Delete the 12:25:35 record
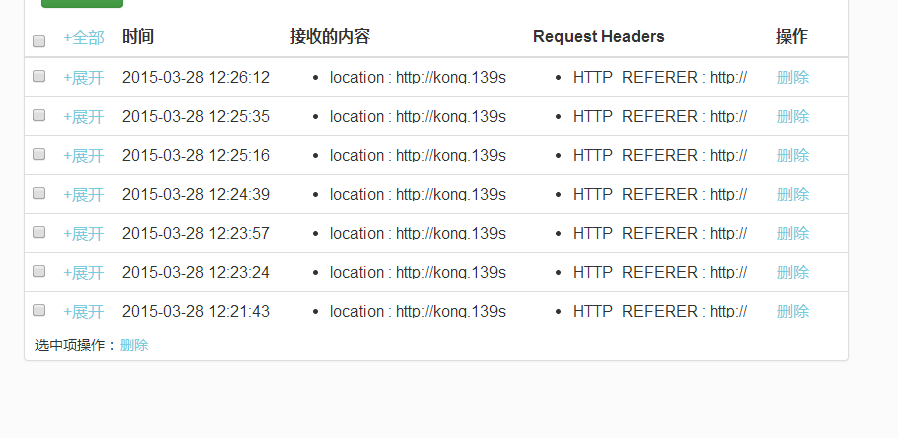This screenshot has height=438, width=898. tap(793, 116)
